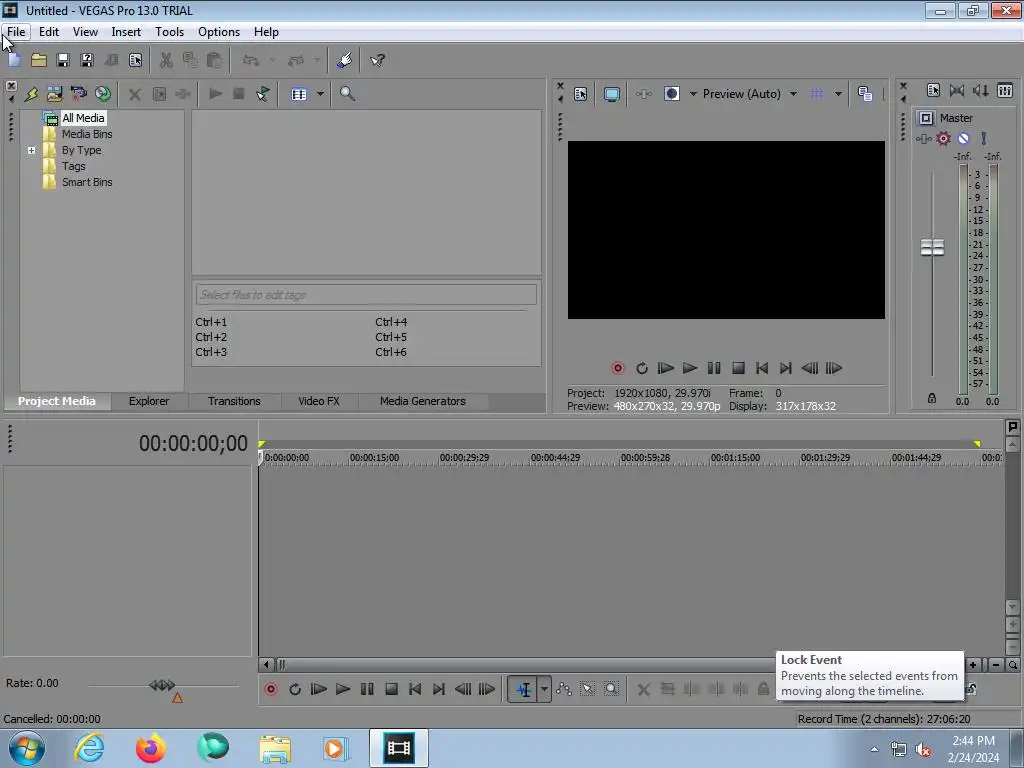Image resolution: width=1024 pixels, height=768 pixels.
Task: Click the Auto Preview flag icon
Action: click(263, 94)
